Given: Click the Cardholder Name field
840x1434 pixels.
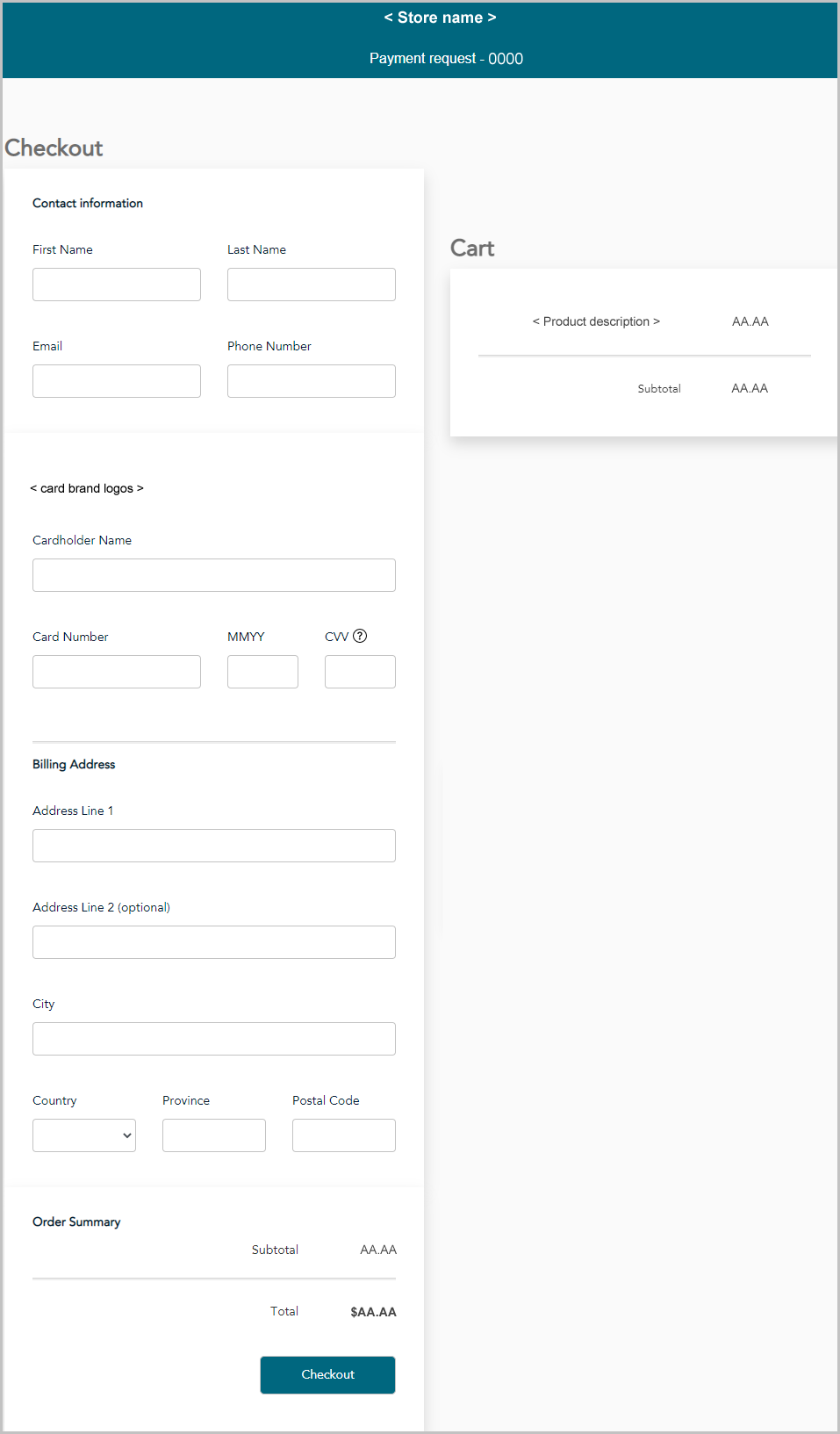Looking at the screenshot, I should [x=214, y=575].
